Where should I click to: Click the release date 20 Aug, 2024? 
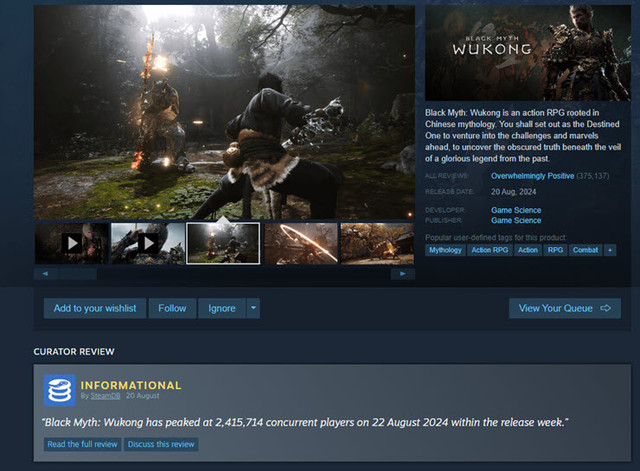click(513, 192)
